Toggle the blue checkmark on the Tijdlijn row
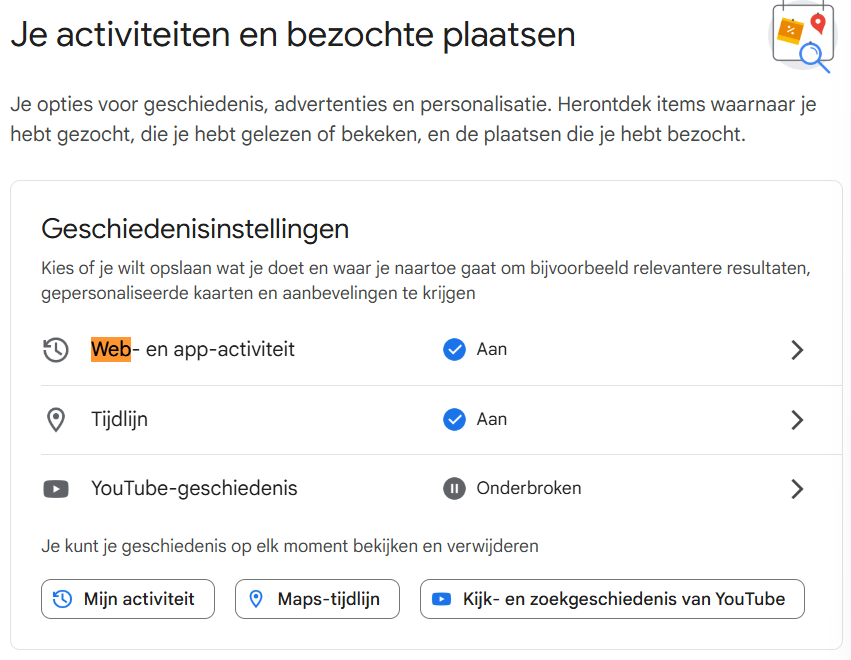Screen dimensions: 851x660 (454, 419)
